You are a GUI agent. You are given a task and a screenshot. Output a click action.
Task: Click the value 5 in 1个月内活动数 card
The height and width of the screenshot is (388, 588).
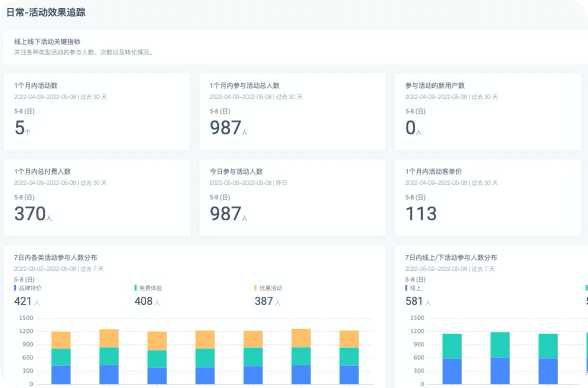pyautogui.click(x=20, y=128)
